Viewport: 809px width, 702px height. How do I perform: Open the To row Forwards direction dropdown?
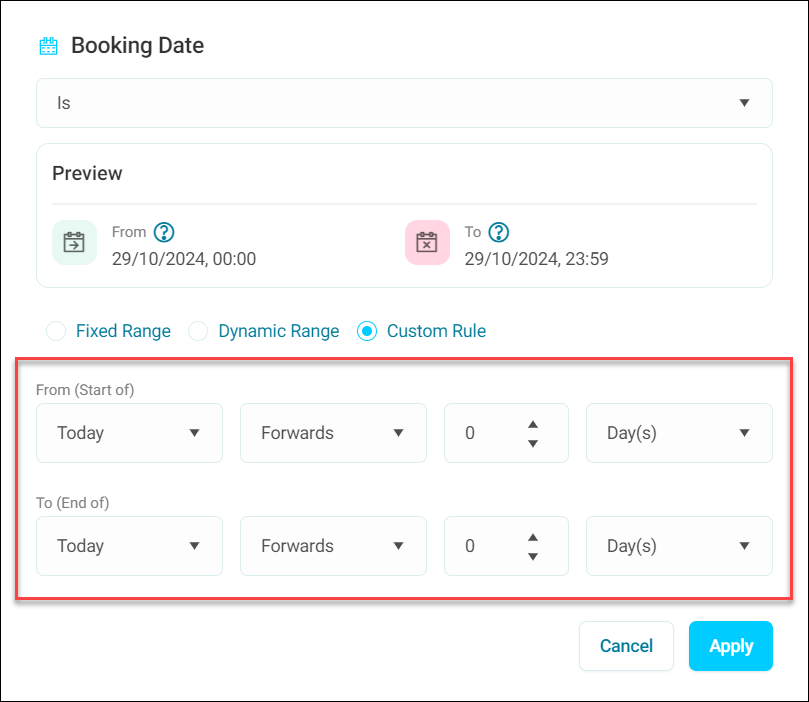point(333,546)
